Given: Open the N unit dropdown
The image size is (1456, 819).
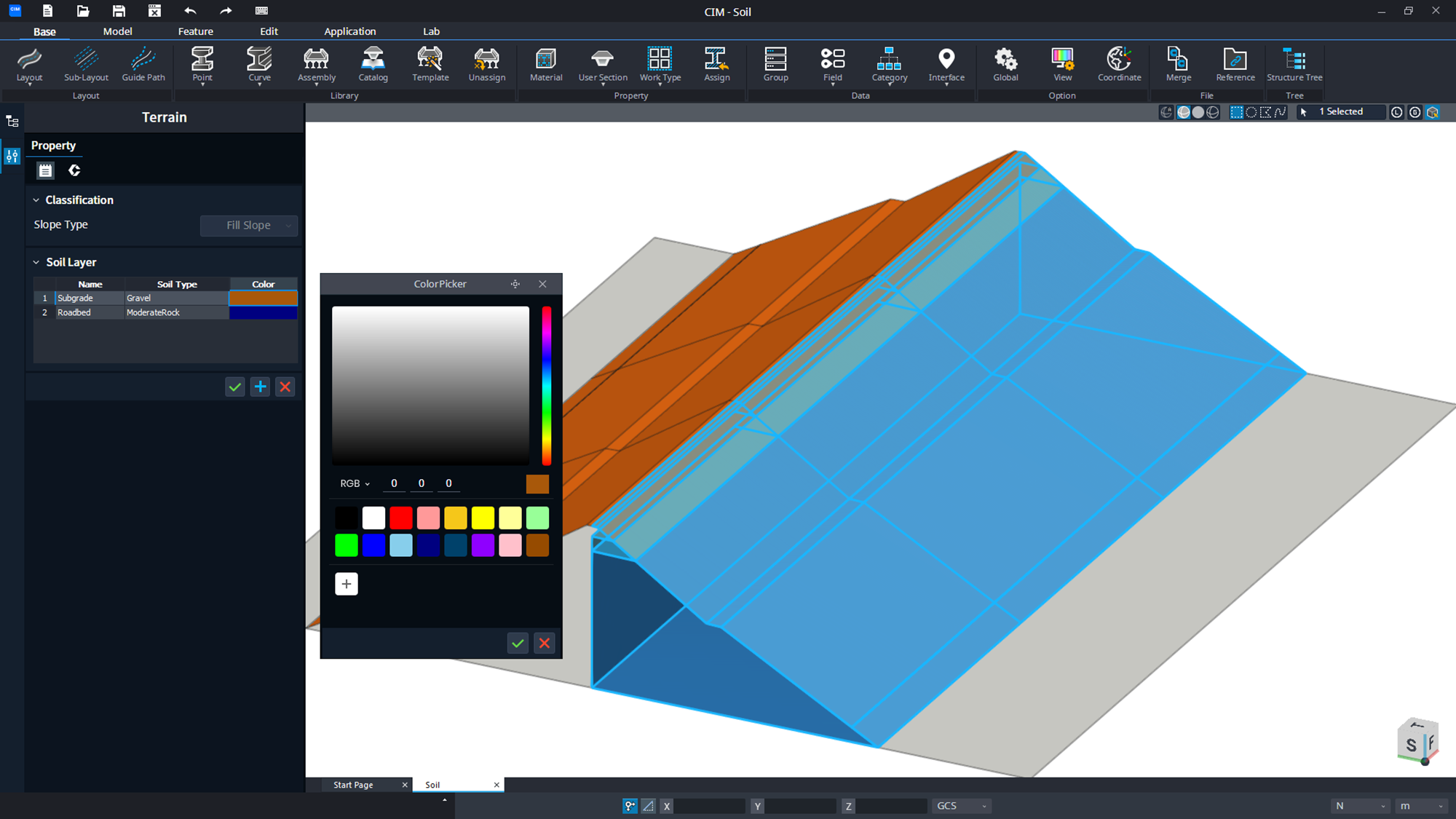Looking at the screenshot, I should (1360, 806).
